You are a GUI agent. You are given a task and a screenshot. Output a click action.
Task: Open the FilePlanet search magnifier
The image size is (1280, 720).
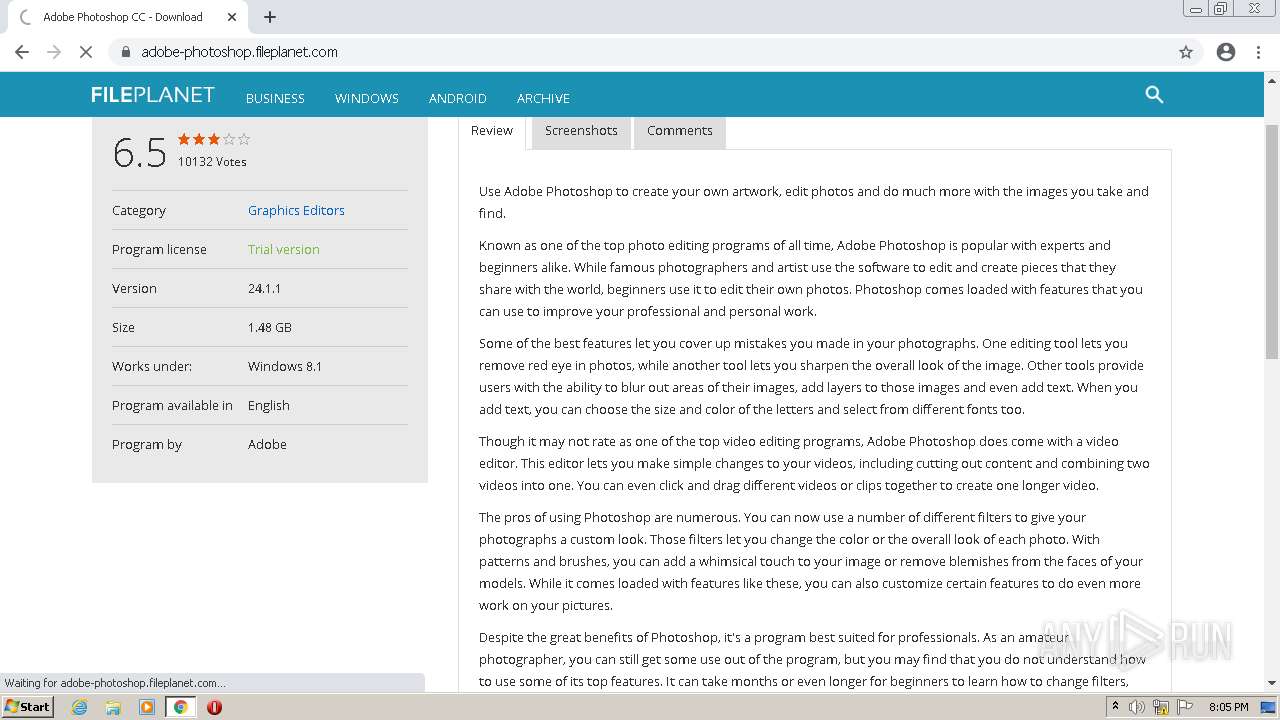tap(1154, 95)
